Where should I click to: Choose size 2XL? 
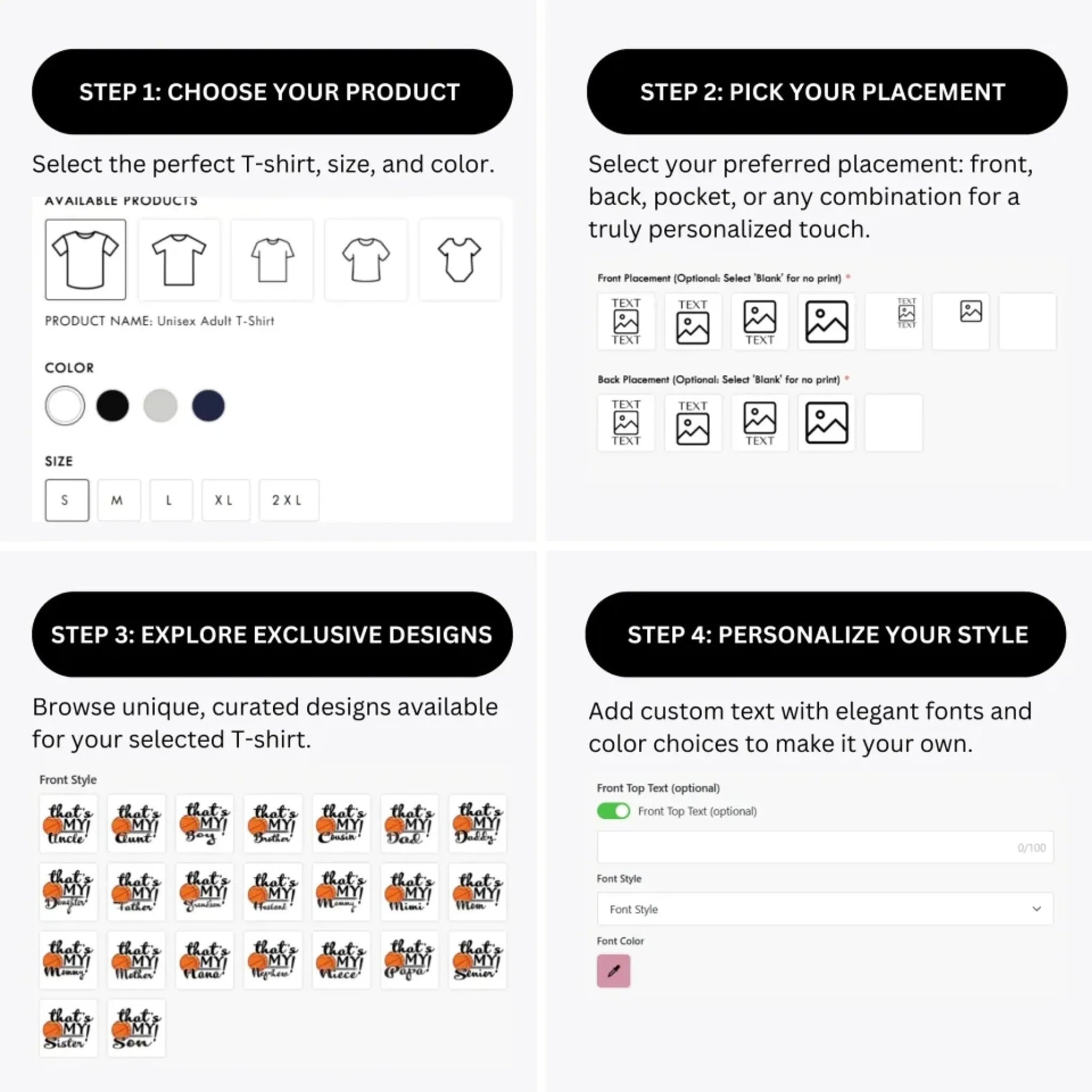(x=289, y=500)
